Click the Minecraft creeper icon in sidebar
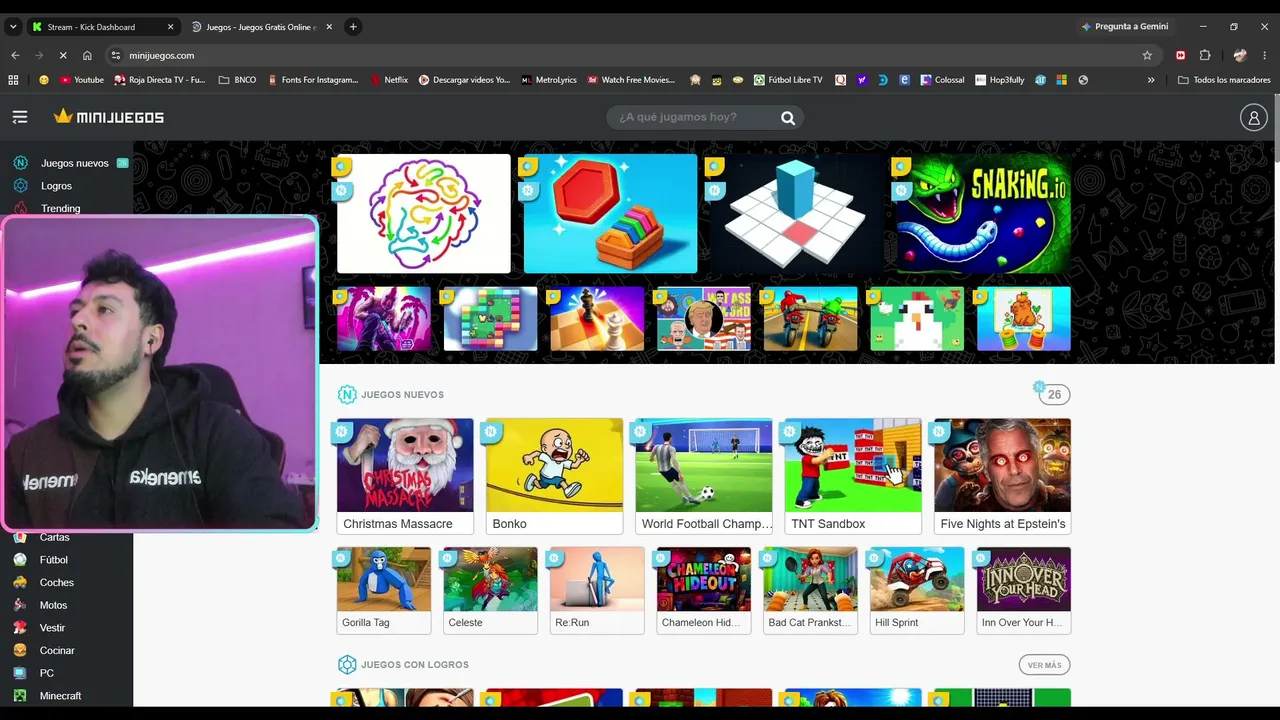 [20, 696]
